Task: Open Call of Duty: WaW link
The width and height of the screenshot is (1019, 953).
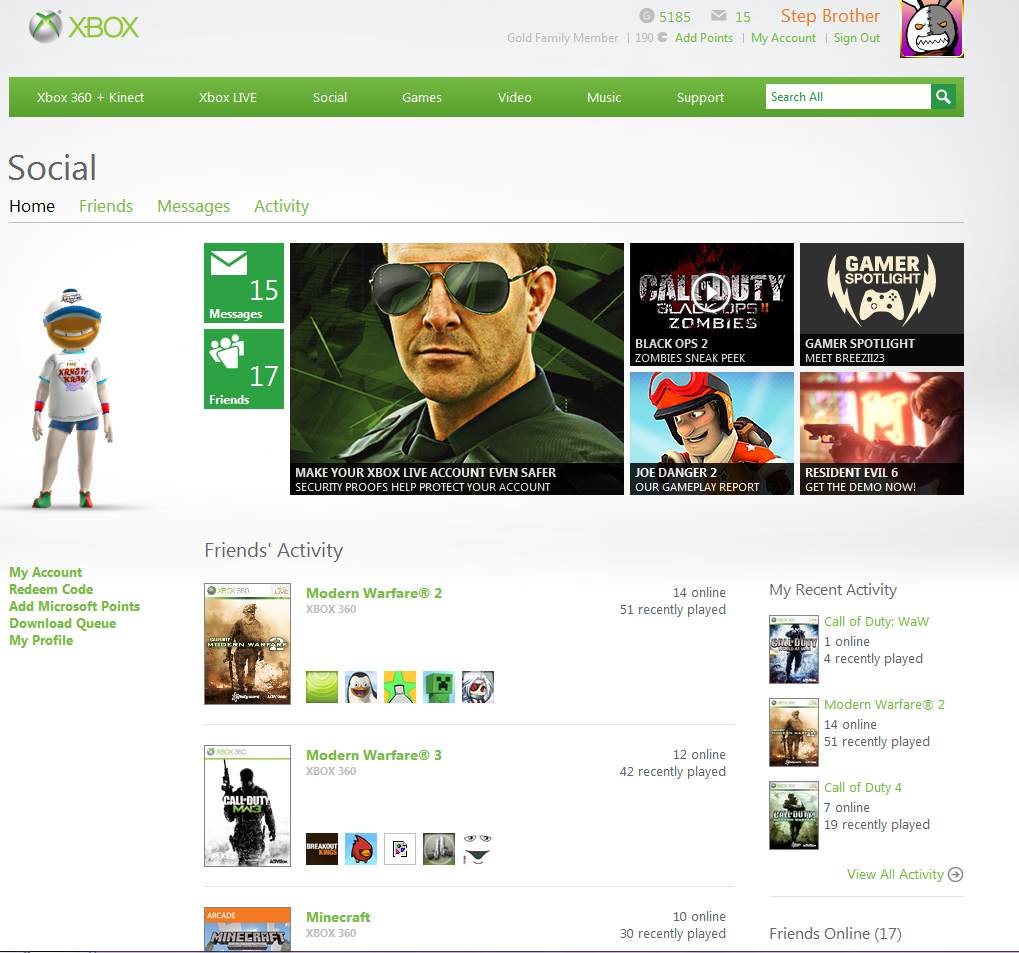Action: [x=876, y=621]
